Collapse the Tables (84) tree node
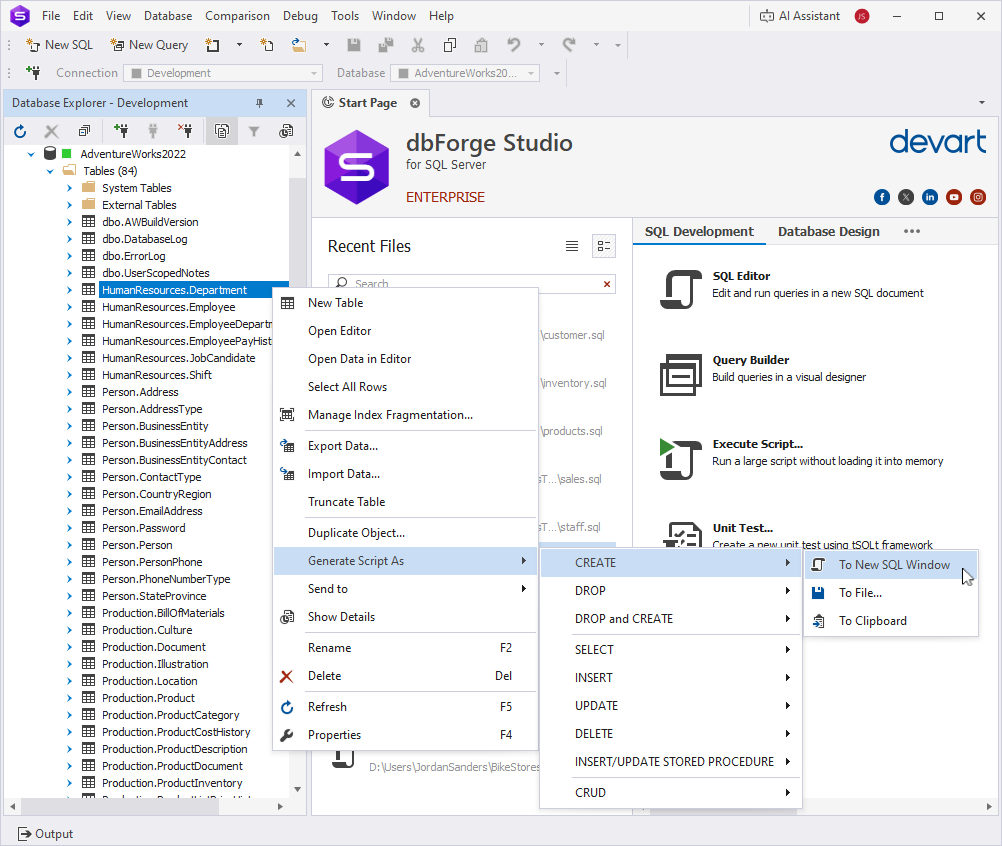Screen dimensions: 1002x846 point(50,171)
